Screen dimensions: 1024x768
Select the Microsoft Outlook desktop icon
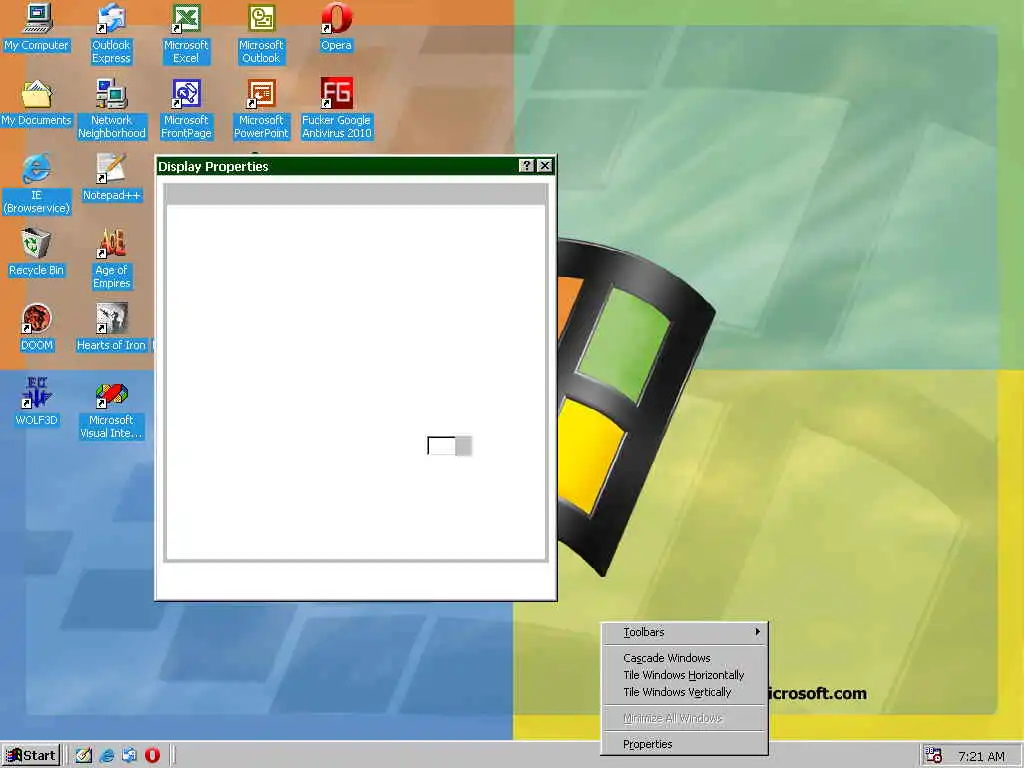[261, 34]
